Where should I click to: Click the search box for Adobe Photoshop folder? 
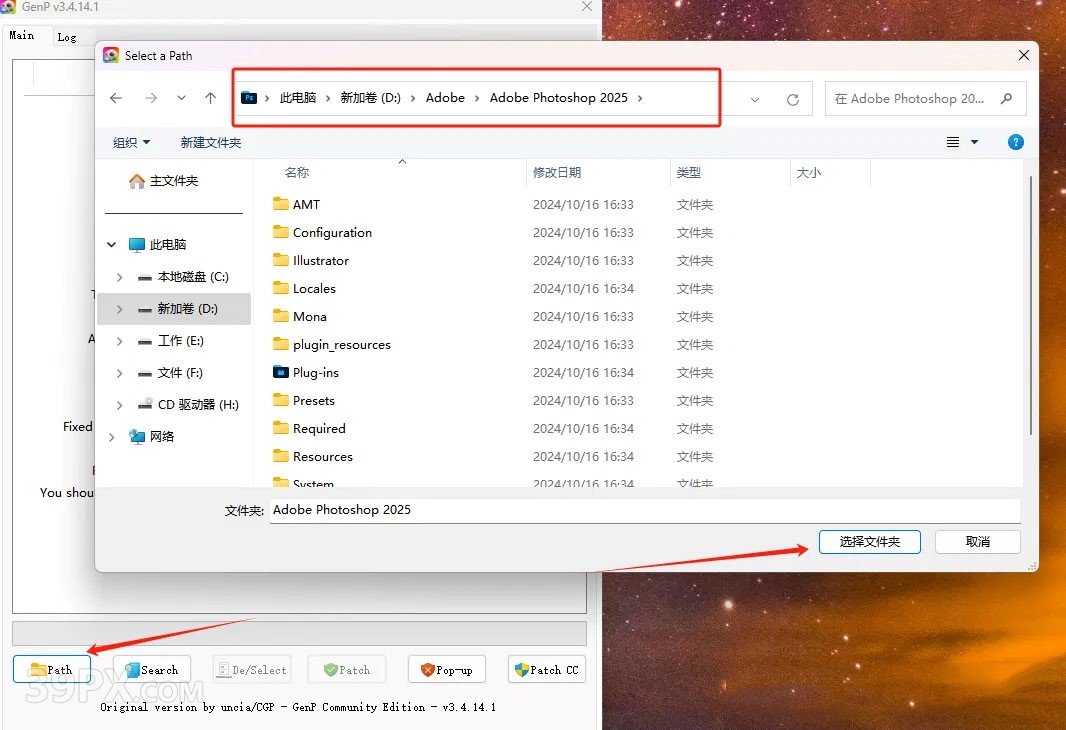[925, 99]
